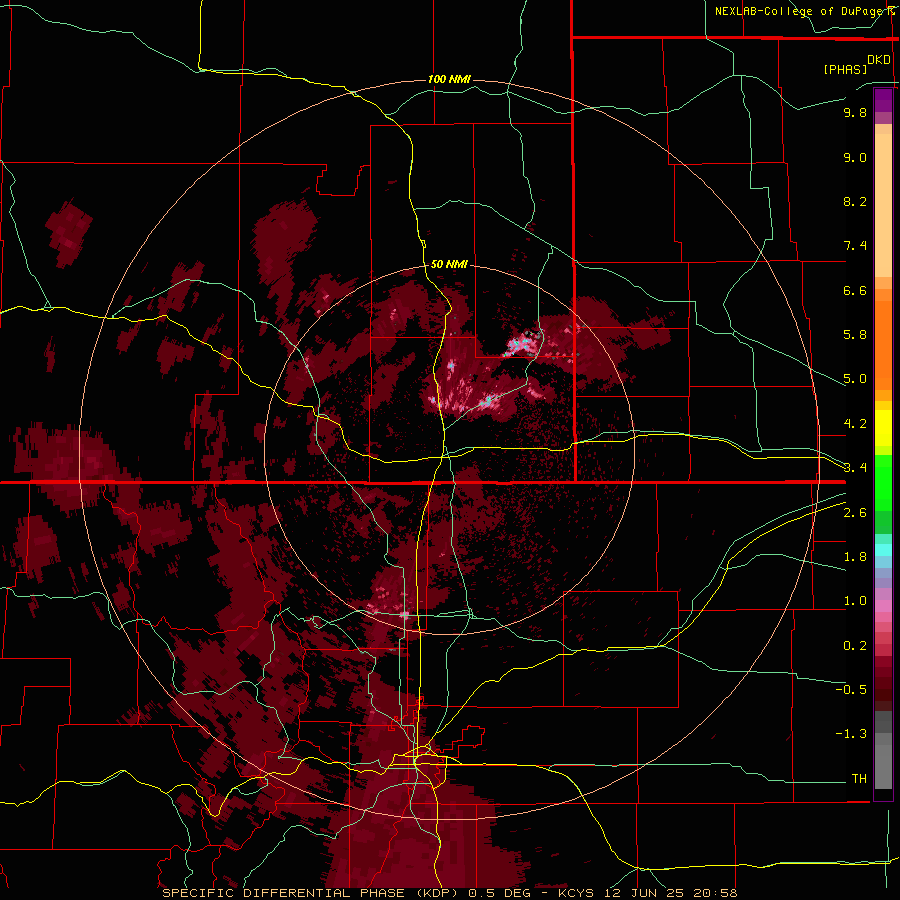Click the [PHAS] label near the legend
Image resolution: width=900 pixels, height=900 pixels.
[x=845, y=69]
